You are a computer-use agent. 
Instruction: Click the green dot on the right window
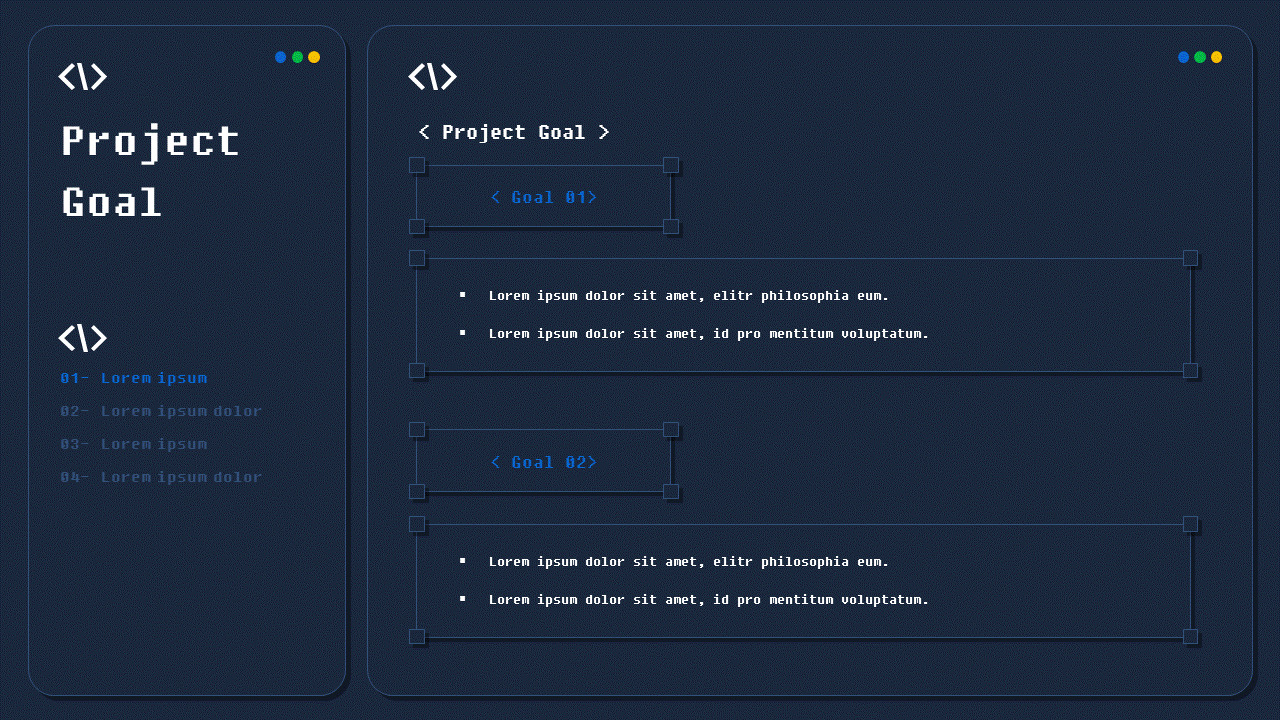tap(1200, 57)
